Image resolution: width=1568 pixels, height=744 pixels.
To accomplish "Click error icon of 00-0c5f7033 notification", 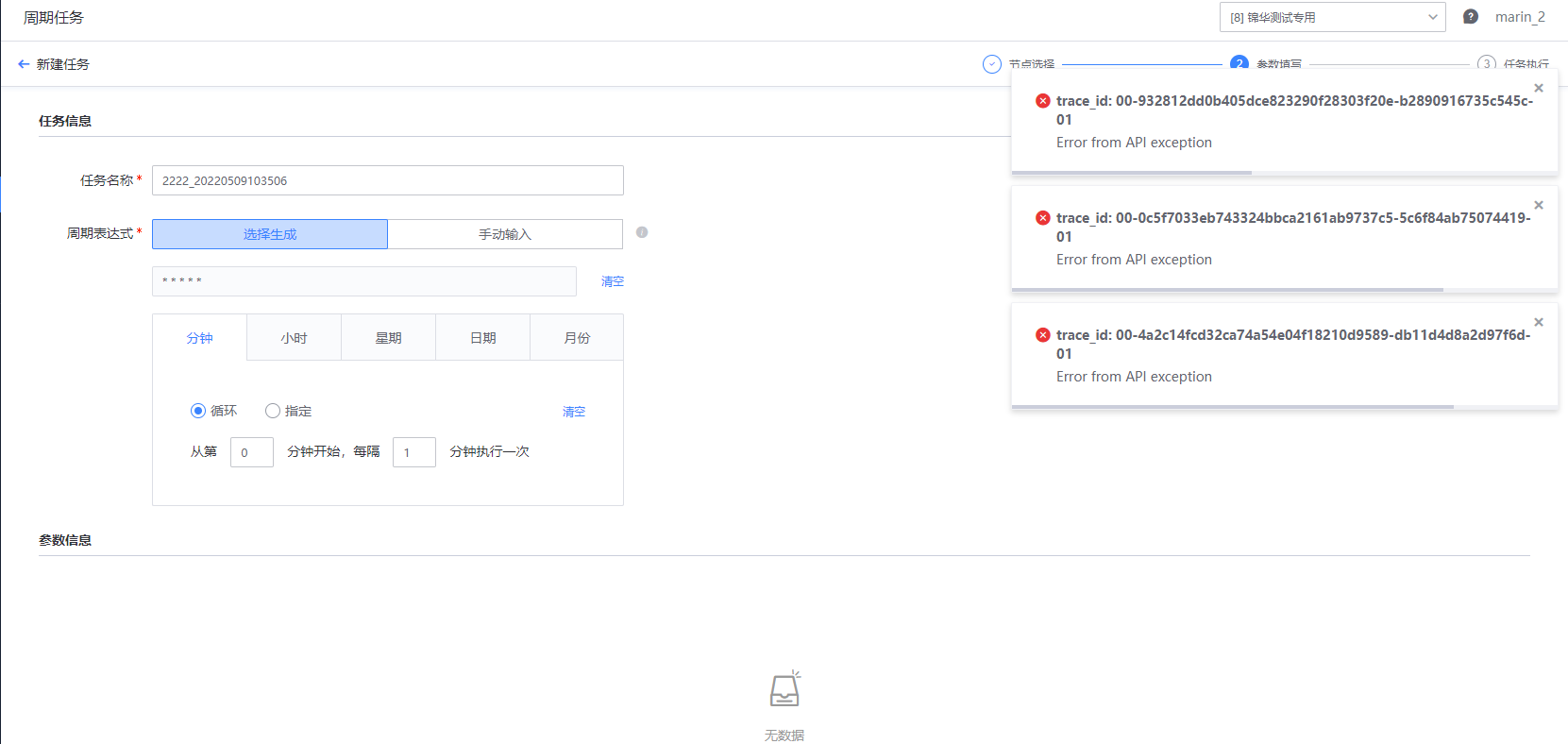I will coord(1042,218).
